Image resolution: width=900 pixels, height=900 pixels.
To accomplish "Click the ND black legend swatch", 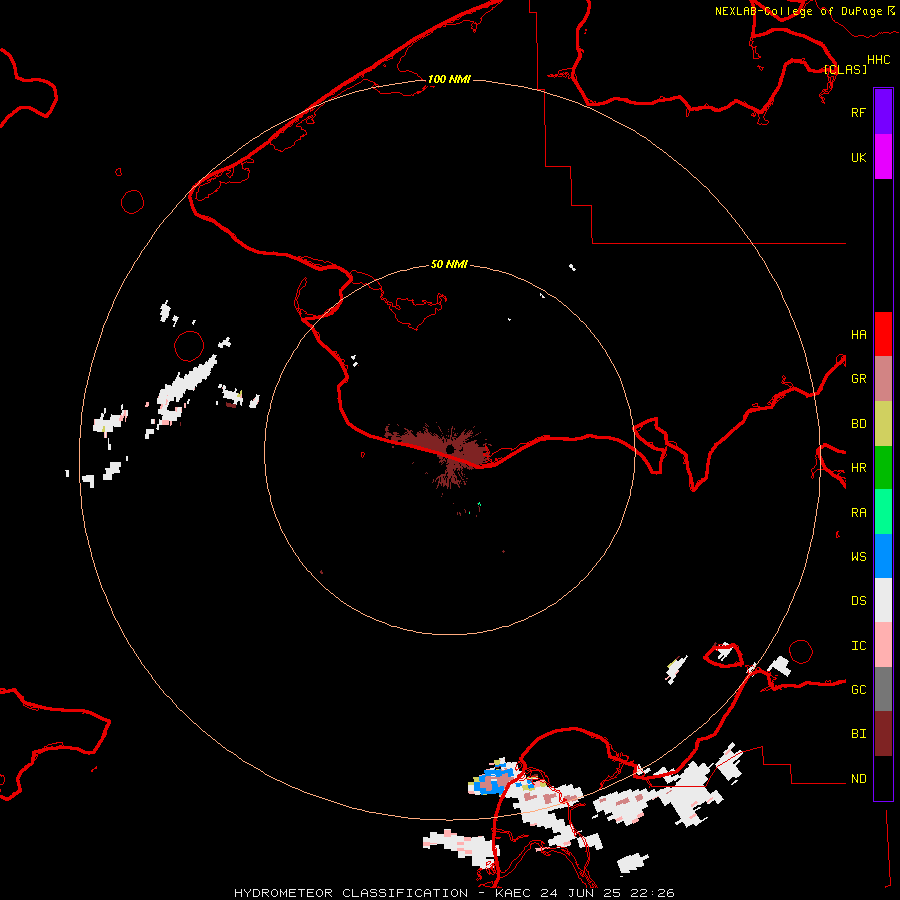I will pyautogui.click(x=883, y=778).
